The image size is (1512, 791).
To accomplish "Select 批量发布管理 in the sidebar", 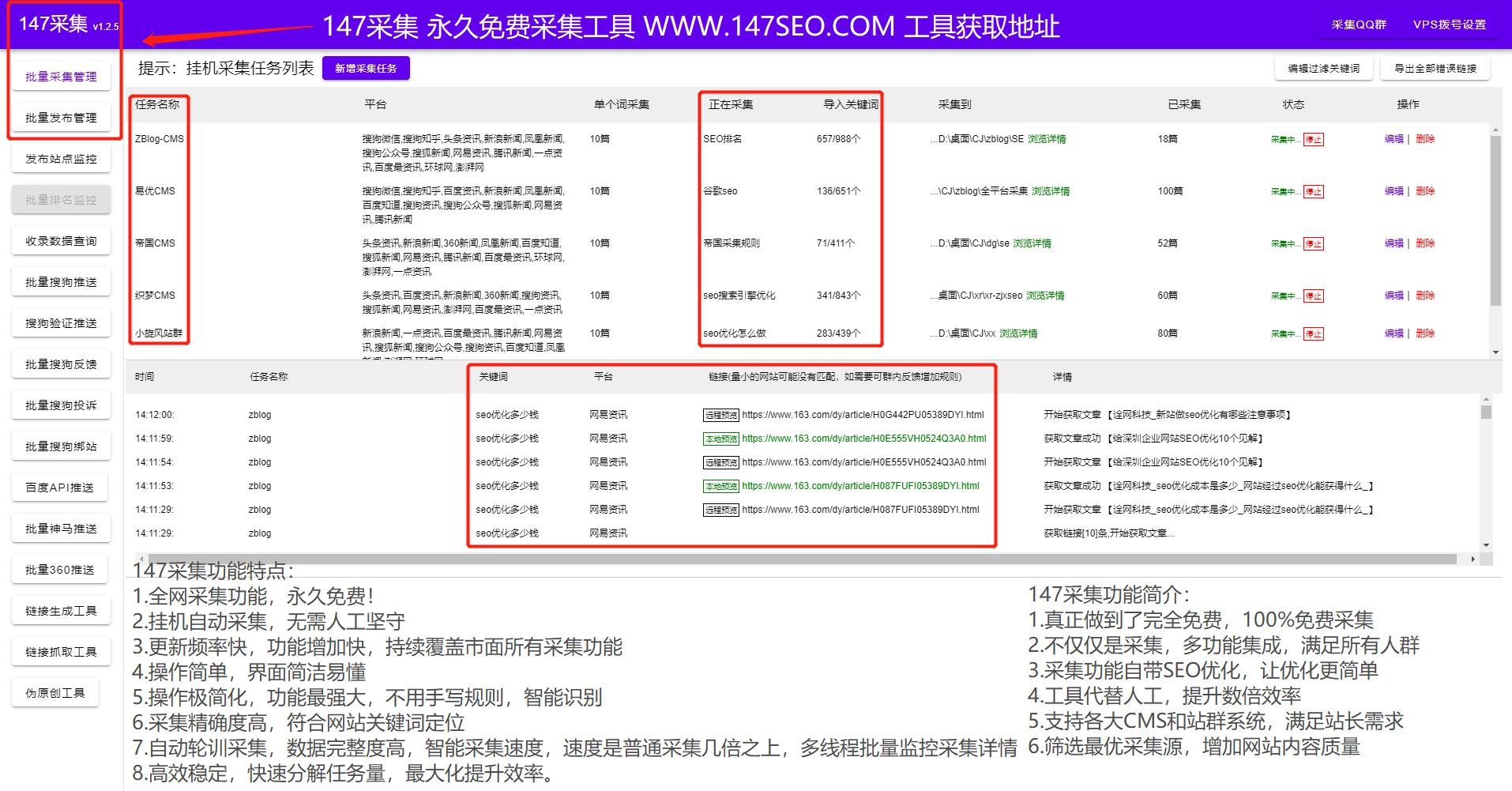I will tap(60, 117).
